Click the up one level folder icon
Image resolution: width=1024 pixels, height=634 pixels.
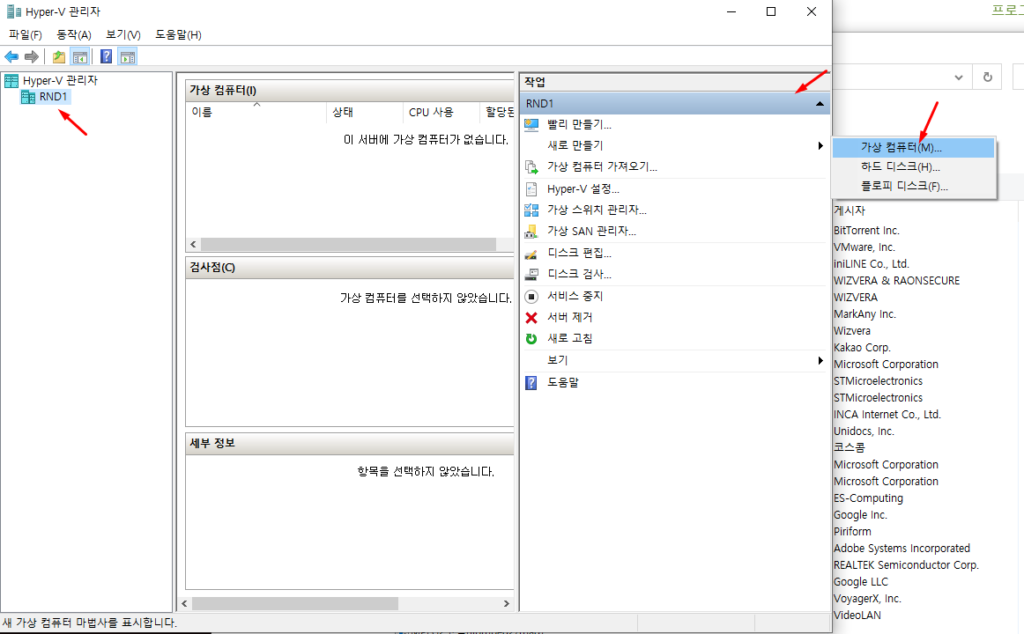[x=59, y=57]
